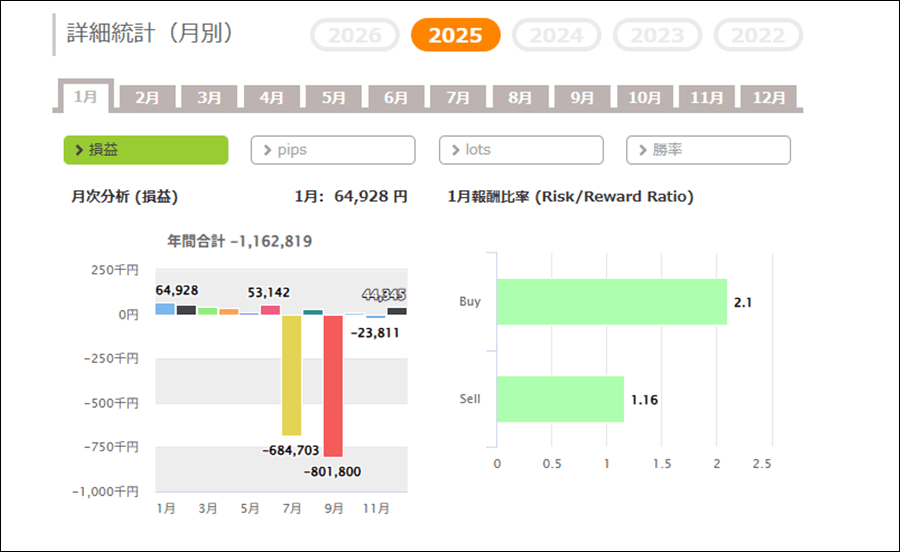Click the blue January profit bar
Image resolution: width=900 pixels, height=552 pixels.
pyautogui.click(x=165, y=309)
